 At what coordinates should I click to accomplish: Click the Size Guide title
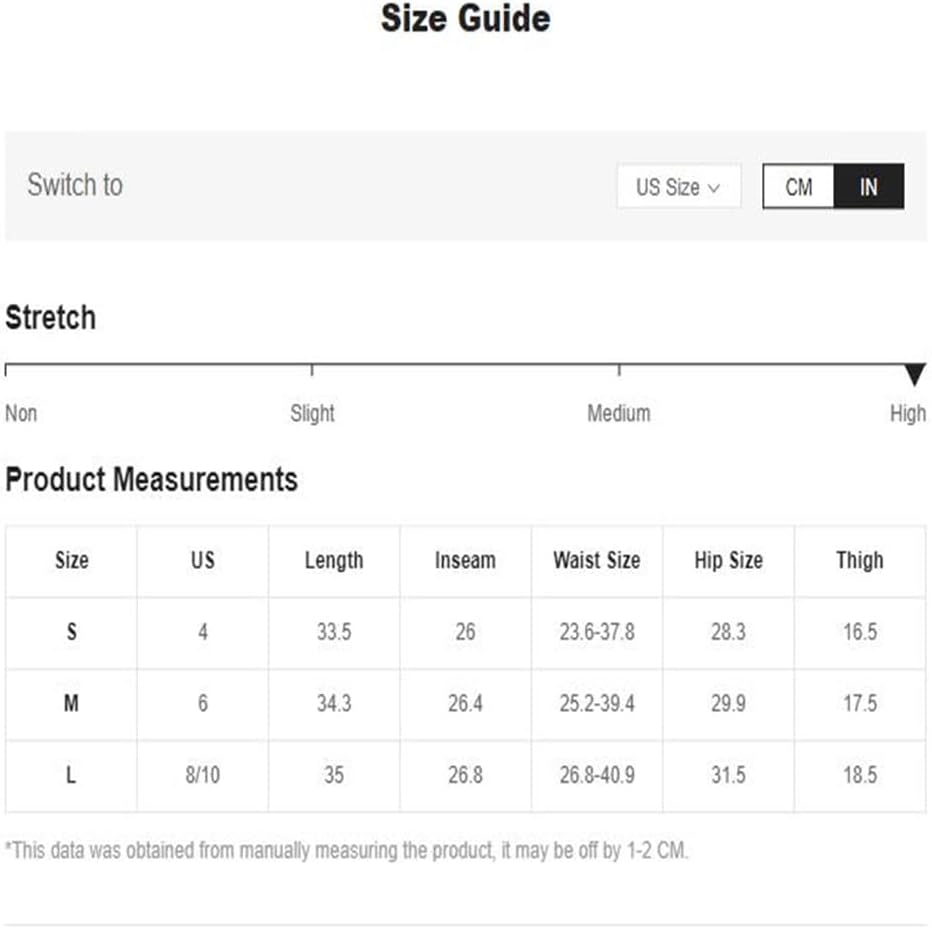coord(465,19)
